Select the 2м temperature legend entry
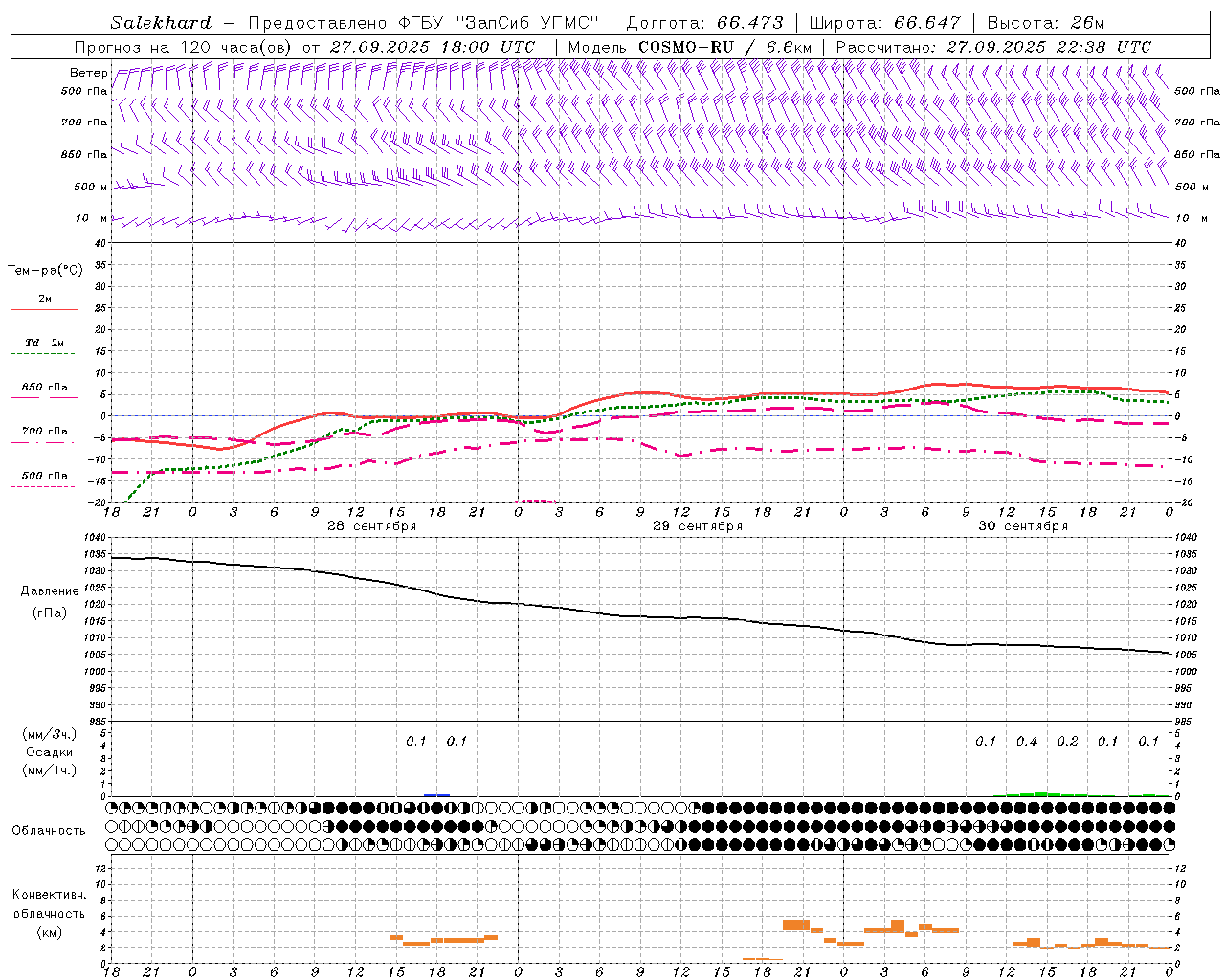The width and height of the screenshot is (1225, 980). point(45,300)
